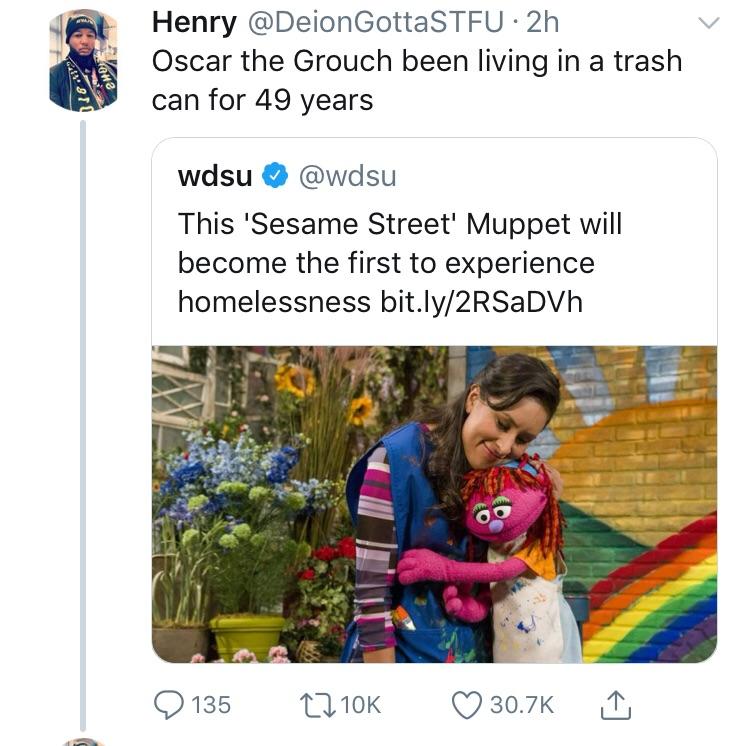Open the Oscar the Grouch tweet text
Screen dimensions: 750x746
coord(416,80)
